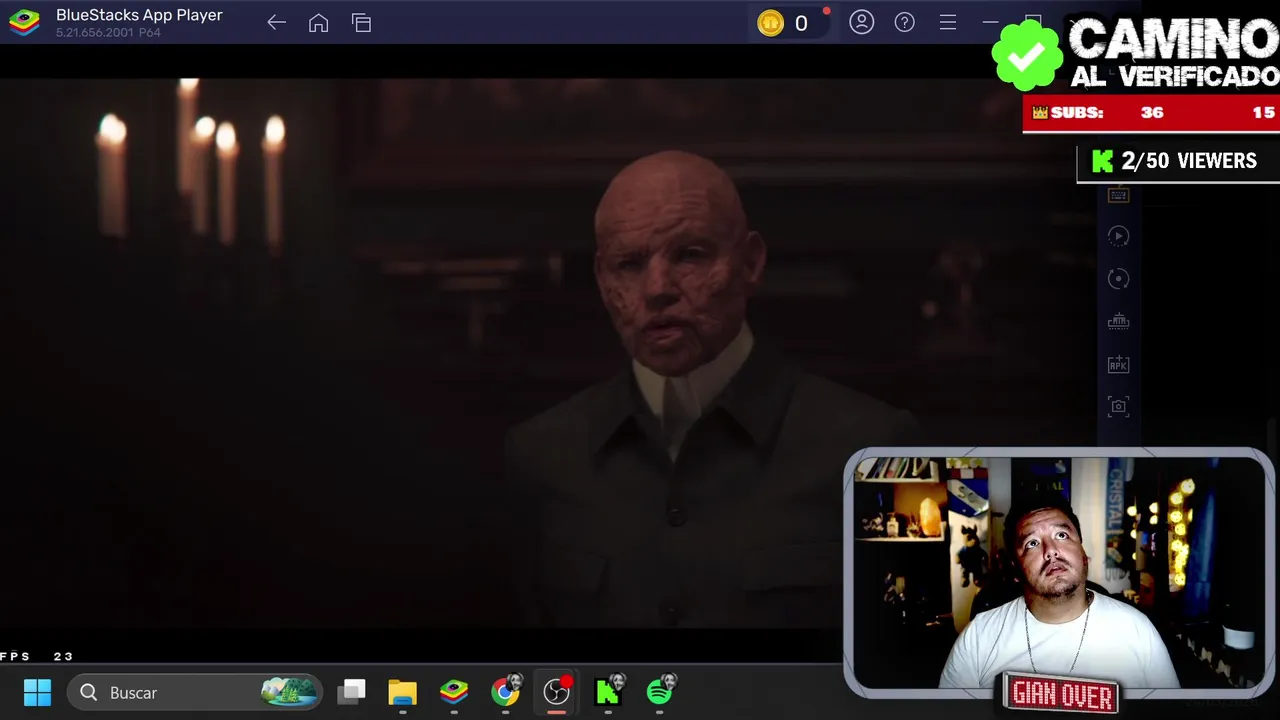Open BlueStacks help menu
This screenshot has height=720, width=1280.
[x=904, y=22]
